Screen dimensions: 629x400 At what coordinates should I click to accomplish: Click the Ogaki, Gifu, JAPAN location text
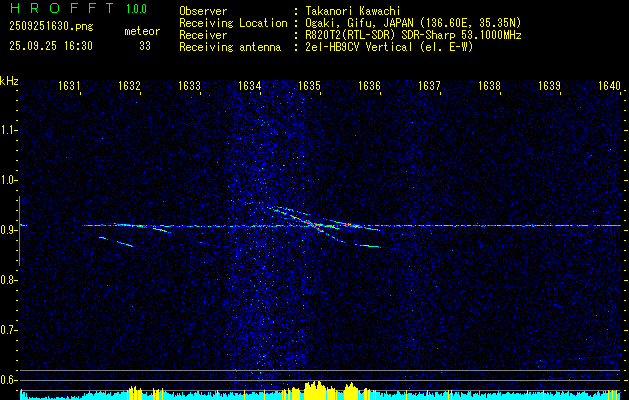[x=413, y=23]
